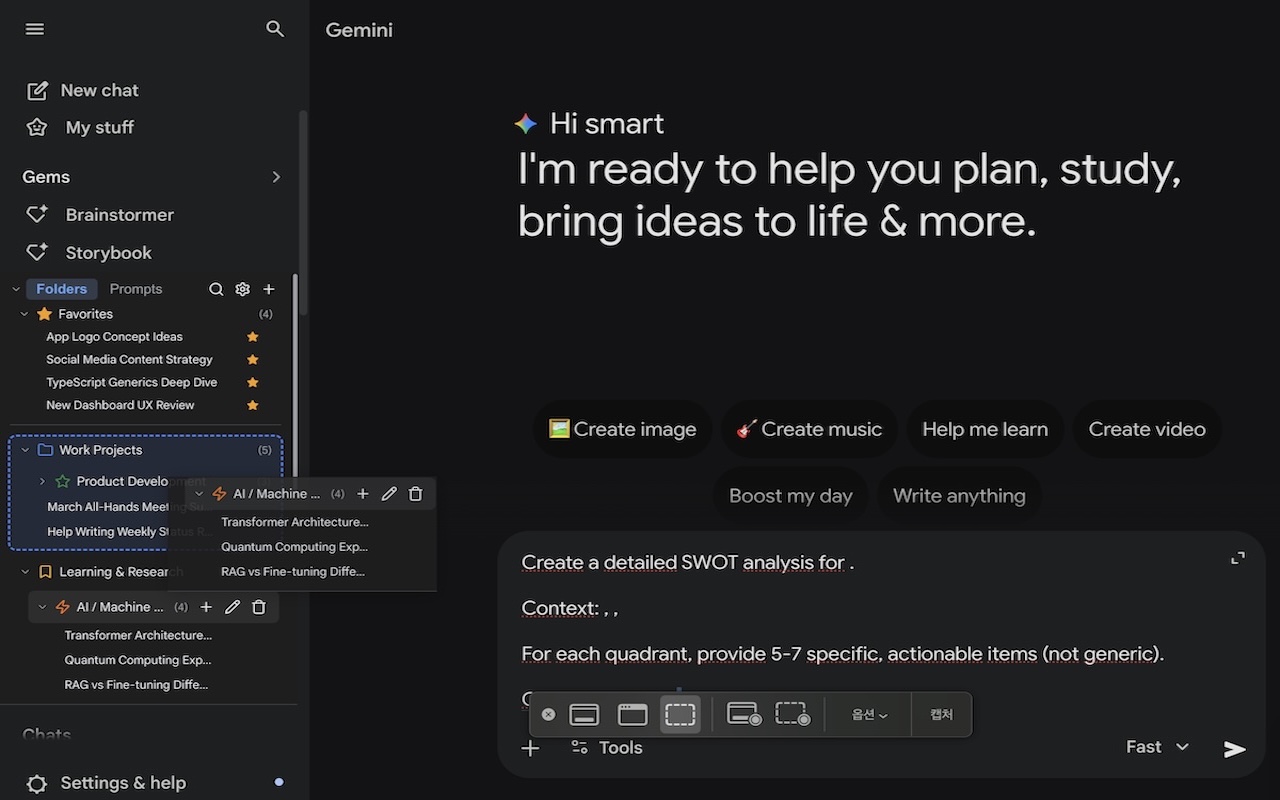This screenshot has width=1280, height=800.
Task: Select the Create music suggestion chip
Action: pyautogui.click(x=809, y=429)
